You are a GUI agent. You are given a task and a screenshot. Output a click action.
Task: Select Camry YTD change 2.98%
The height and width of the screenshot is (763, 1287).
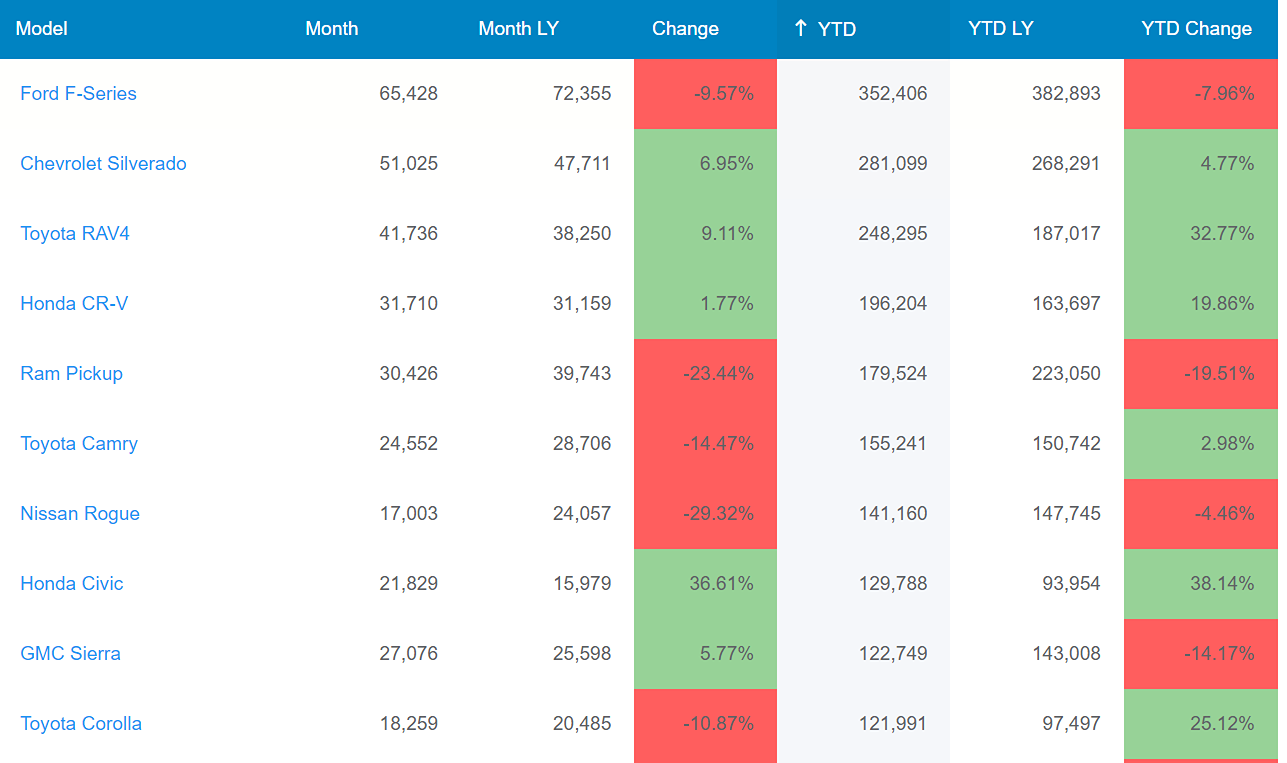tap(1201, 444)
